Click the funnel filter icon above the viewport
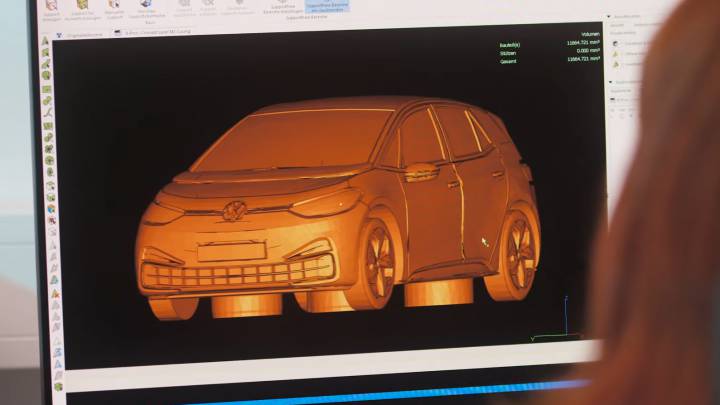The height and width of the screenshot is (405, 720). click(x=59, y=35)
